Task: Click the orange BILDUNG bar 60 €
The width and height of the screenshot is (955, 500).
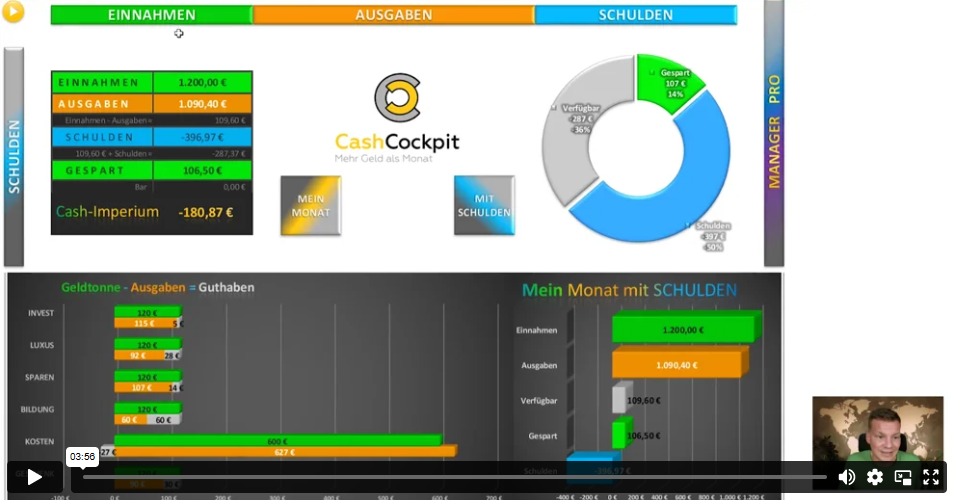Action: pyautogui.click(x=130, y=420)
